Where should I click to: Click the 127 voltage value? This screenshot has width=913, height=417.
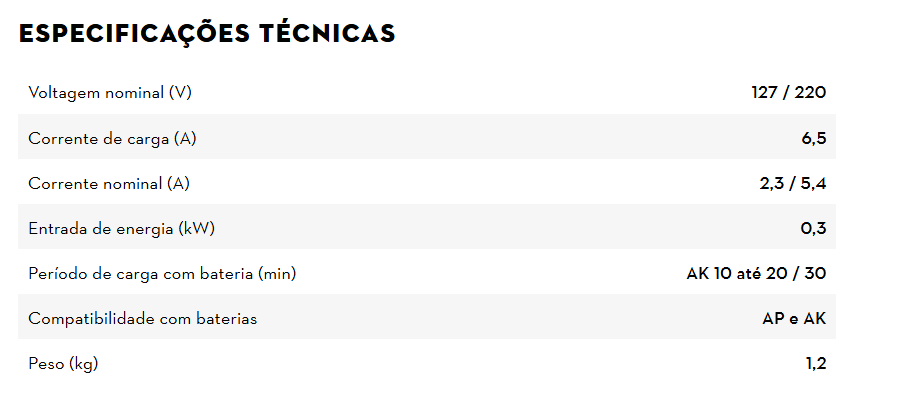[765, 93]
